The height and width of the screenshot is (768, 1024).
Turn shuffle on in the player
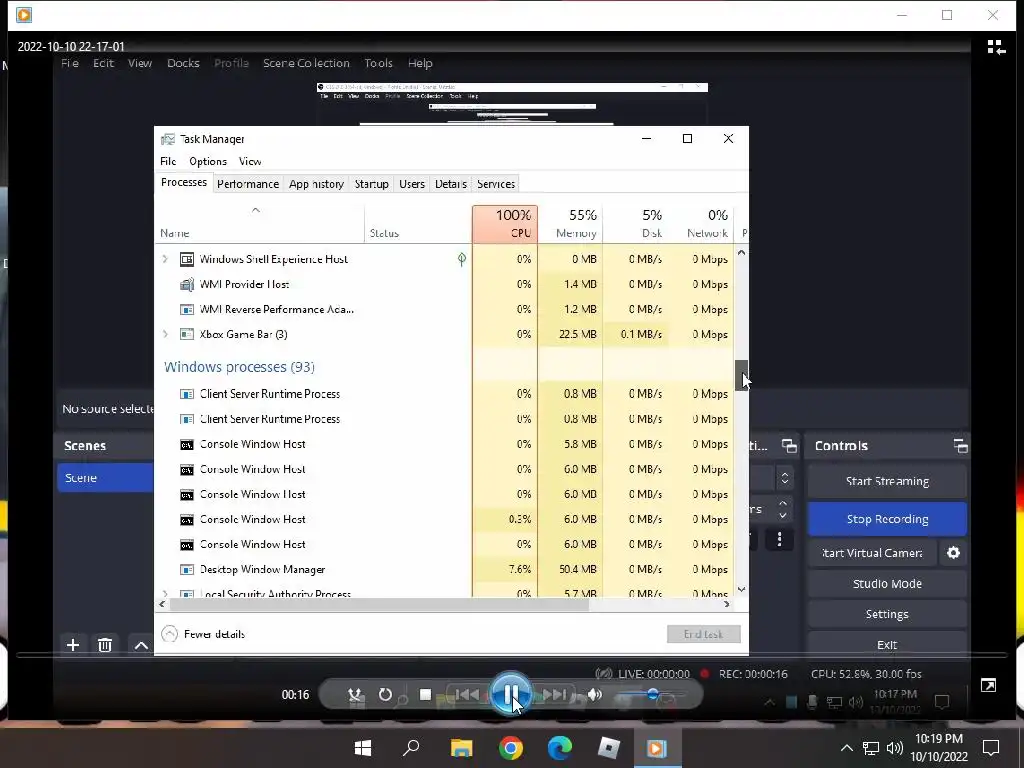355,694
